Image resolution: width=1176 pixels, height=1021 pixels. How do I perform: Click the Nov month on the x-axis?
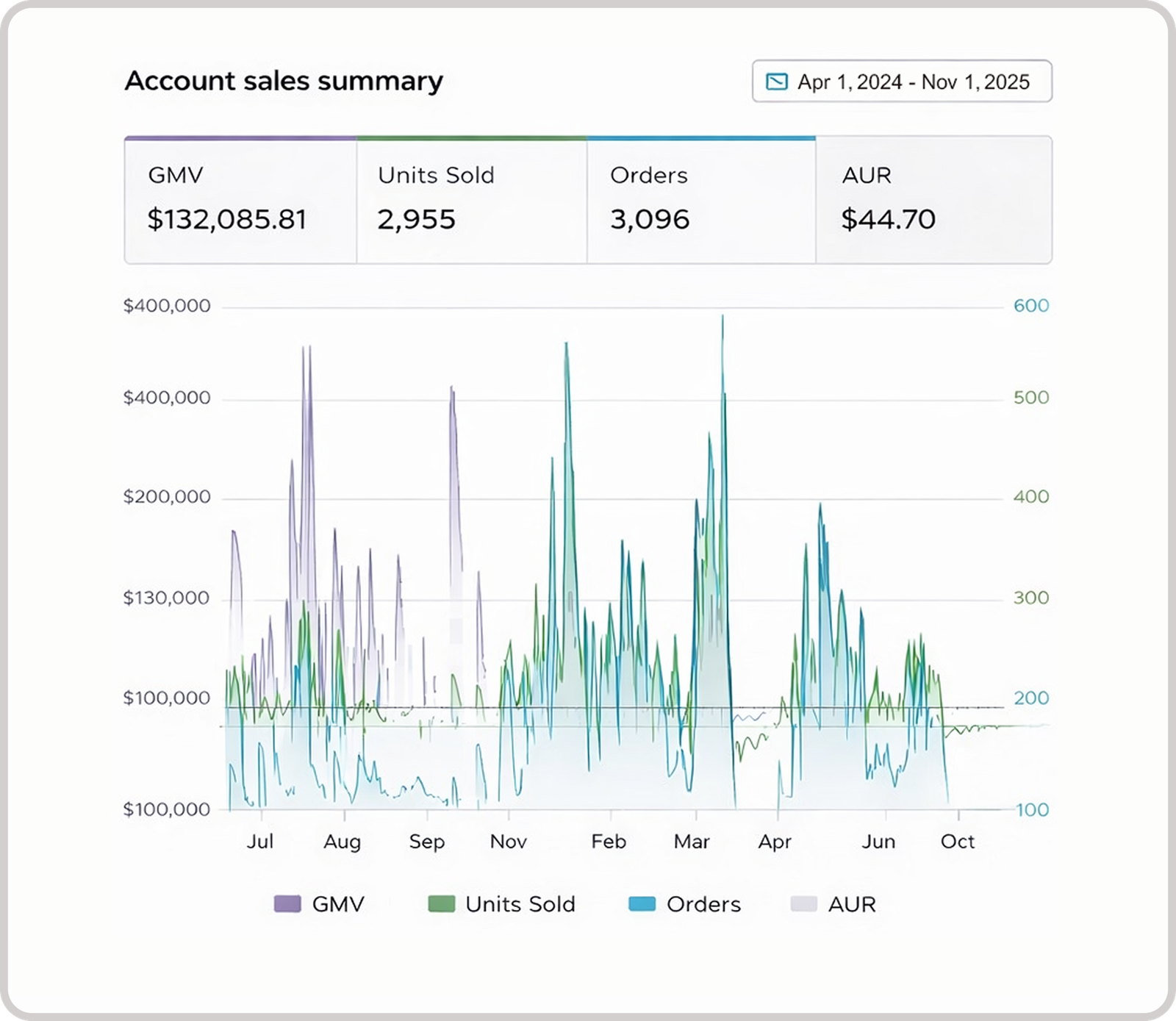[x=509, y=842]
